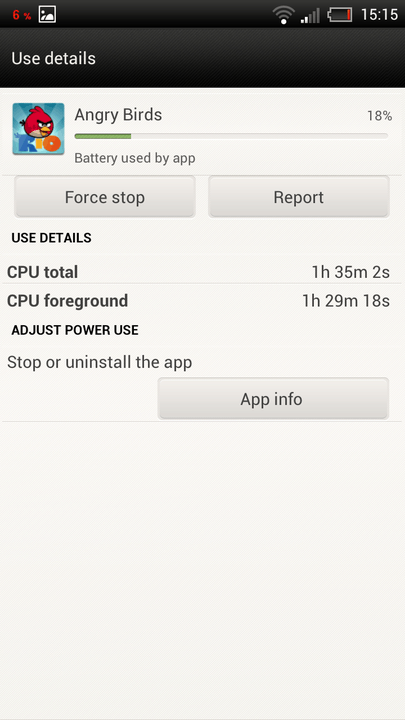Tap the red 6% battery indicator

[22, 15]
